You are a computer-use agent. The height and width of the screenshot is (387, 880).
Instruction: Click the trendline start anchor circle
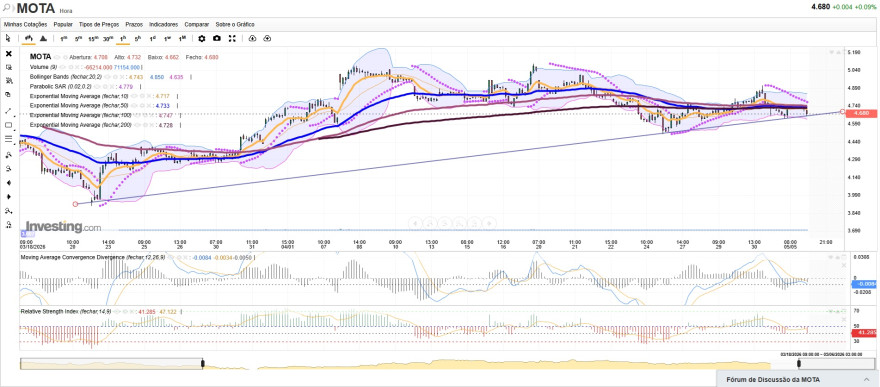pos(76,204)
